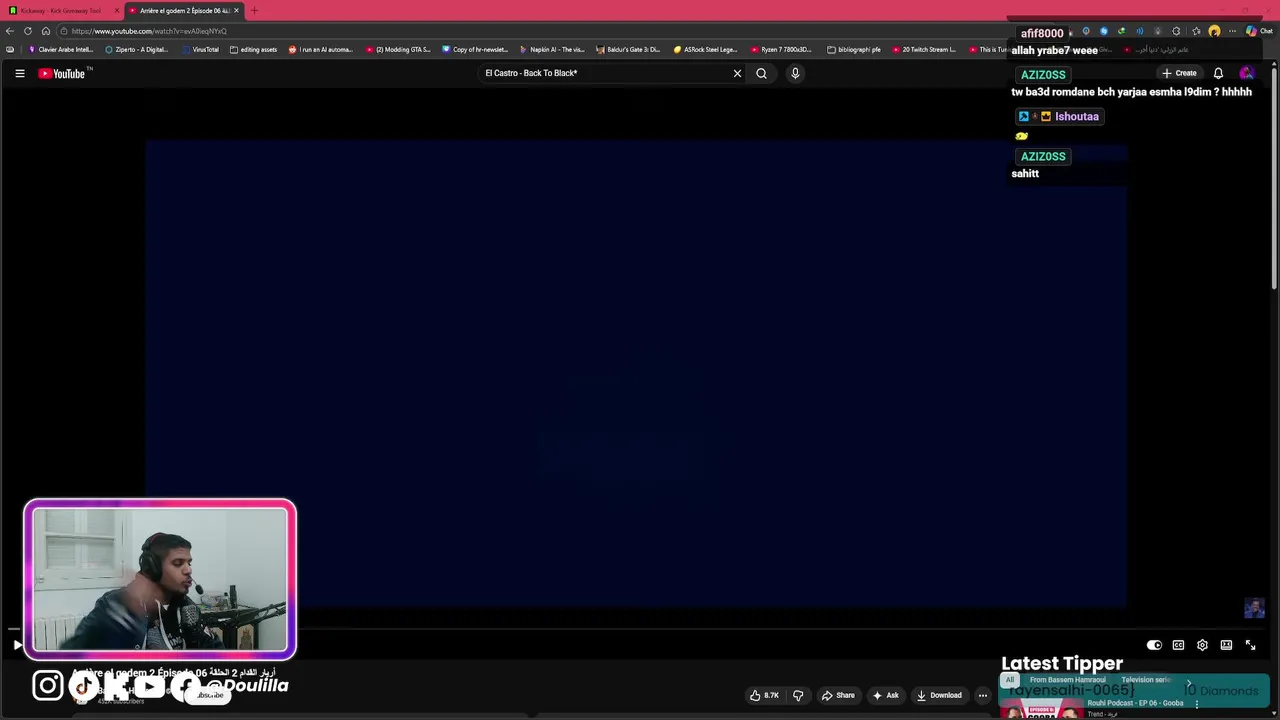1280x720 pixels.
Task: Open the YouTube hamburger guide menu
Action: (19, 73)
